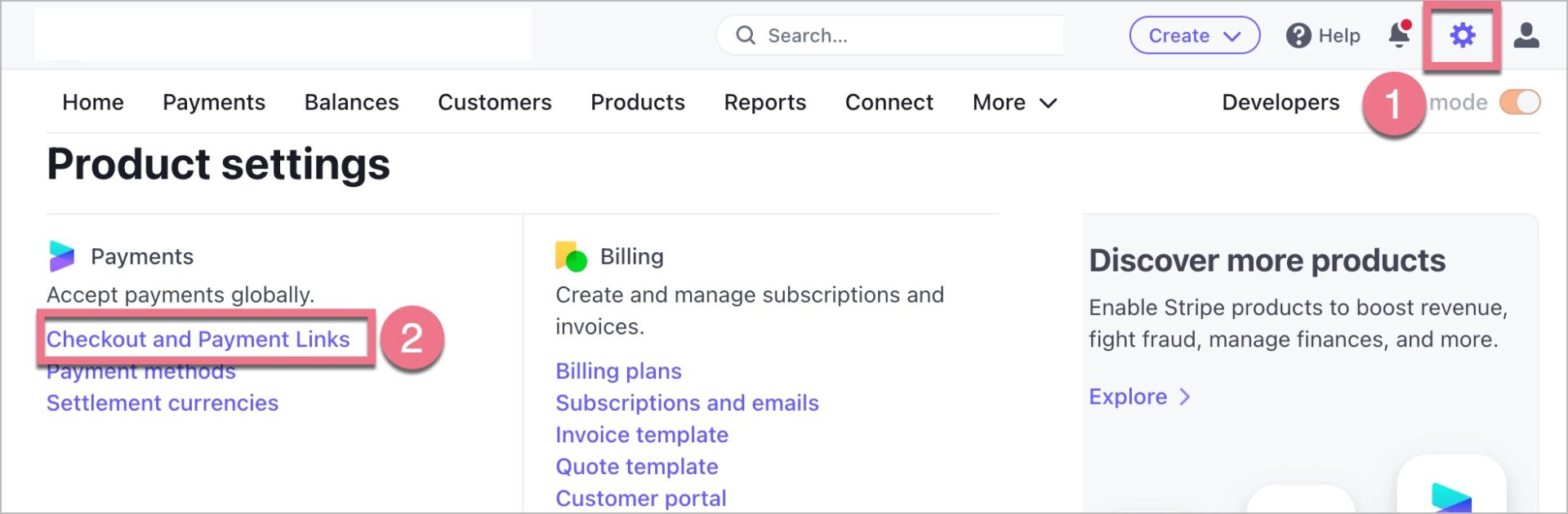Open the user profile icon
The image size is (1568, 514).
click(1526, 36)
